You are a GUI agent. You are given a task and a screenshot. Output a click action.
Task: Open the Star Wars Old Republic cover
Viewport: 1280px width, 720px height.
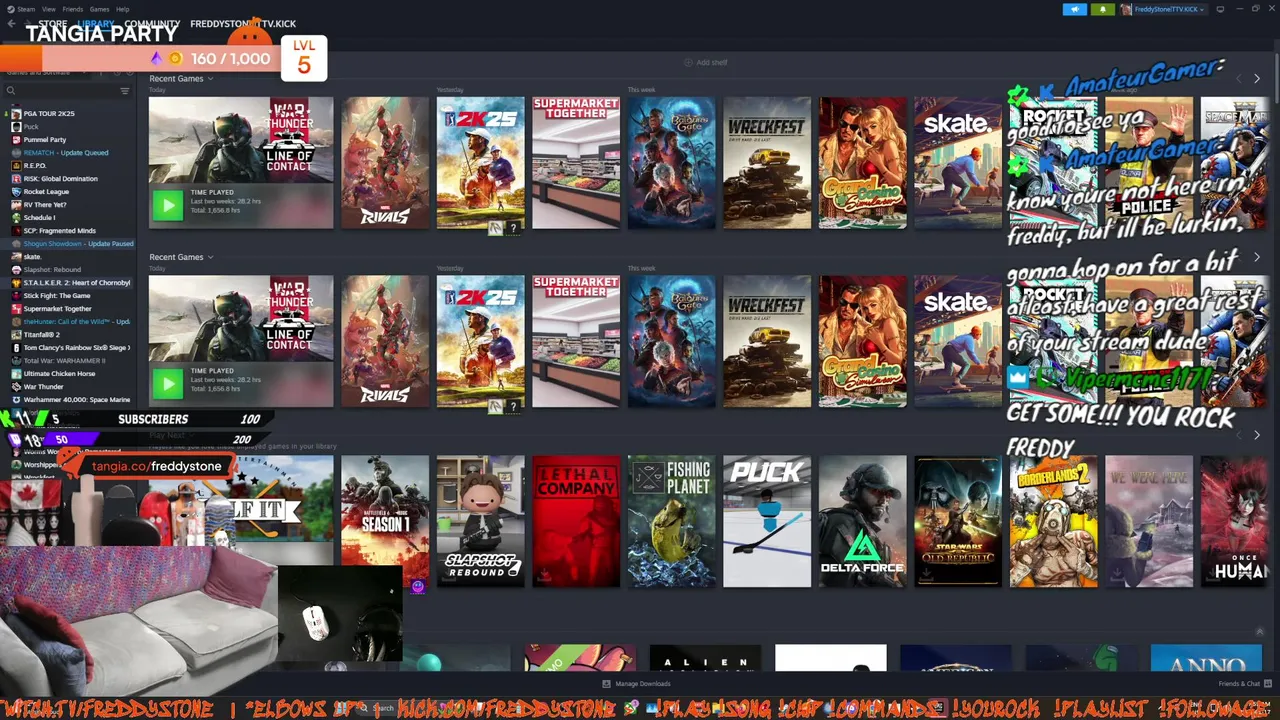pos(958,521)
